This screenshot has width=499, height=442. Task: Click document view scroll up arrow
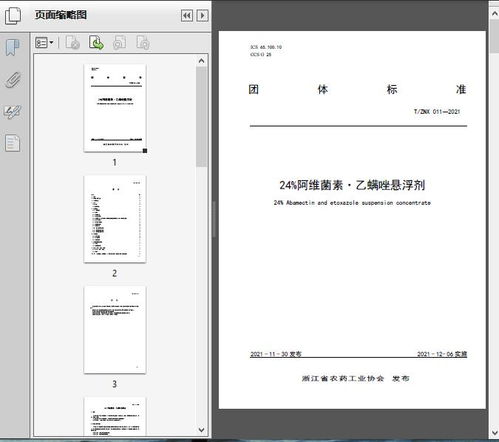coord(495,13)
